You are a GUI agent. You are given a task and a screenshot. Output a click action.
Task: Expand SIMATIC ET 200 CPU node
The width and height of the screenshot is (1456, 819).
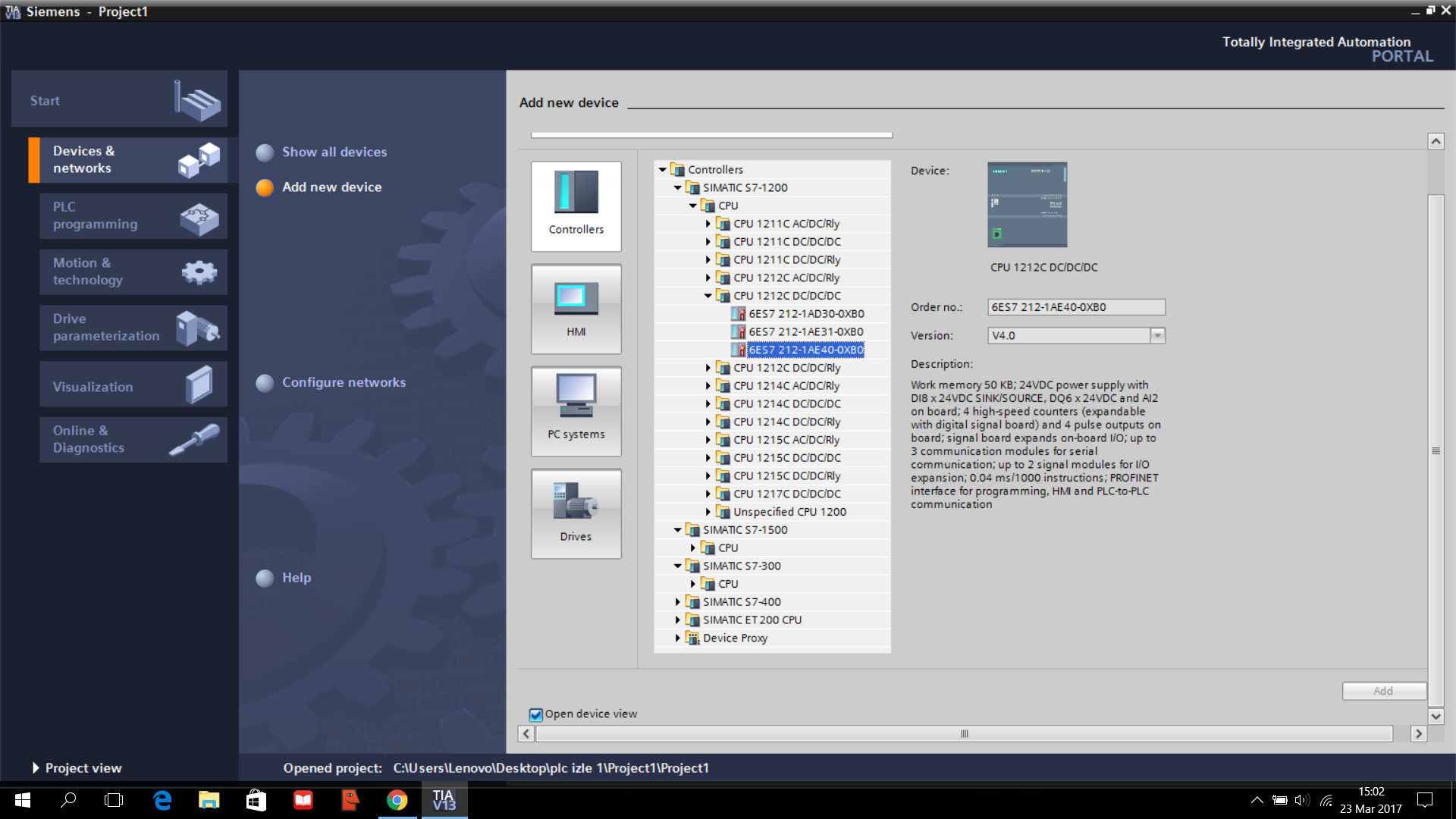(x=678, y=620)
